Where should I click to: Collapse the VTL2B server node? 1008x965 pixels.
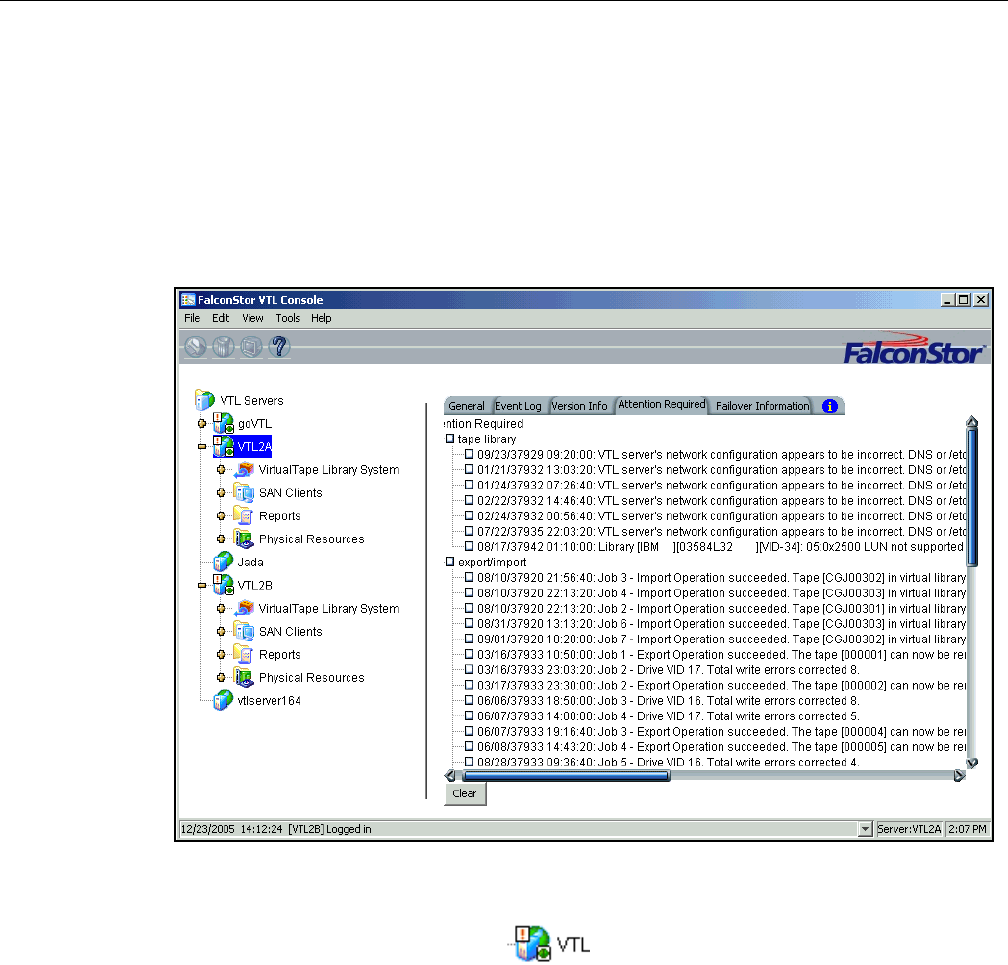pos(202,585)
